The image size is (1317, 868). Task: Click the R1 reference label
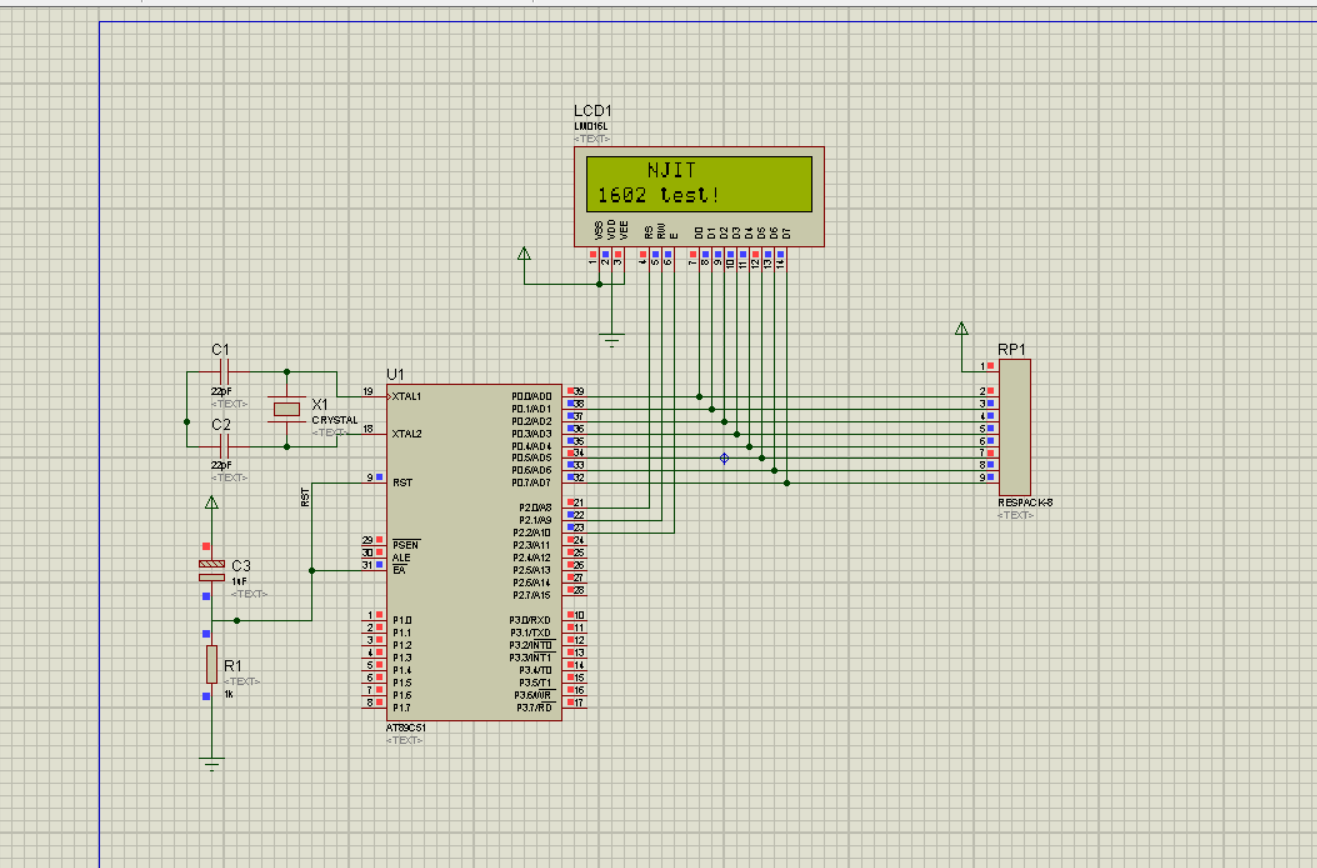tap(233, 665)
